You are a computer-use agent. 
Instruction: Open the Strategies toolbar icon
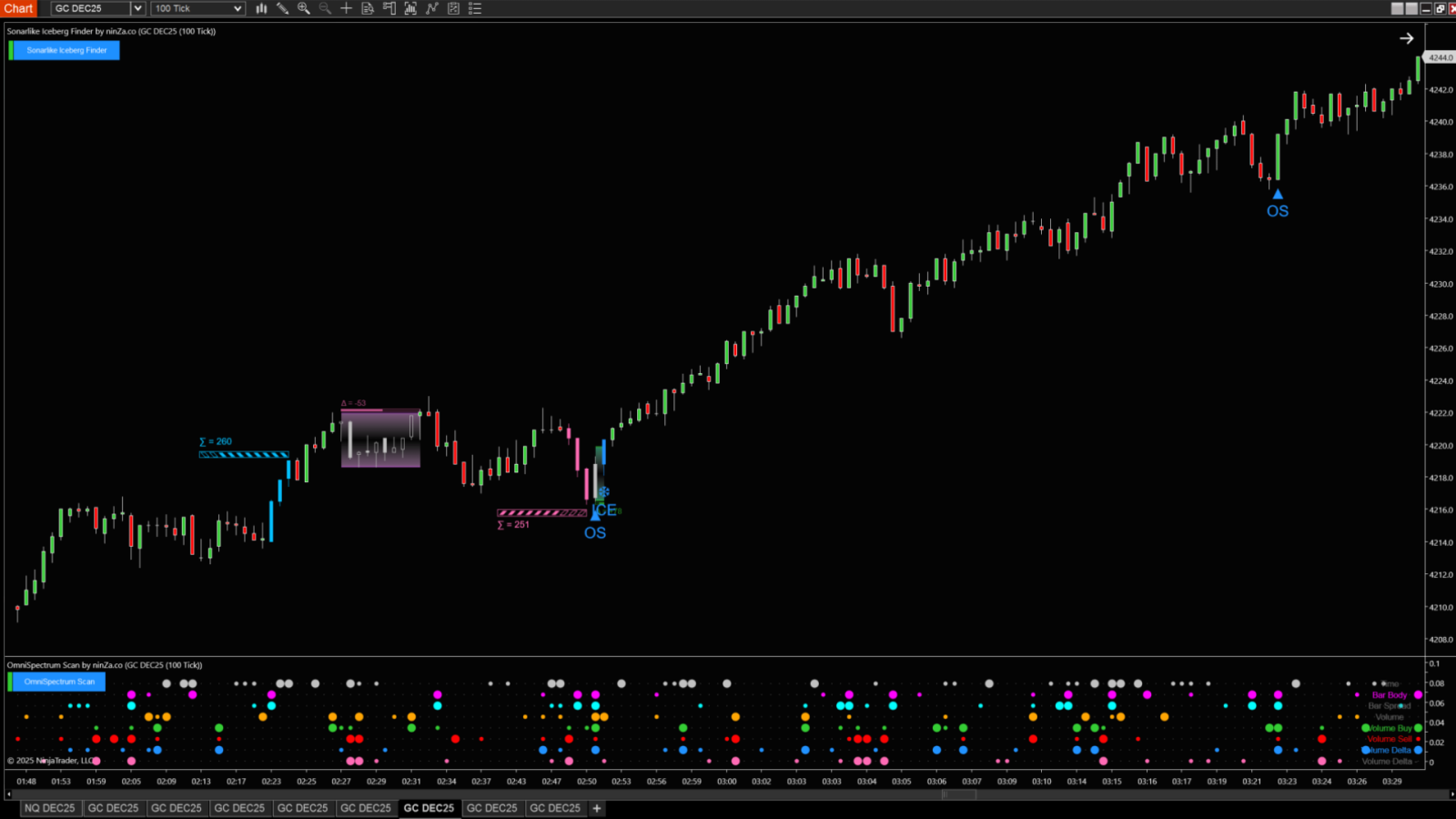pos(432,8)
